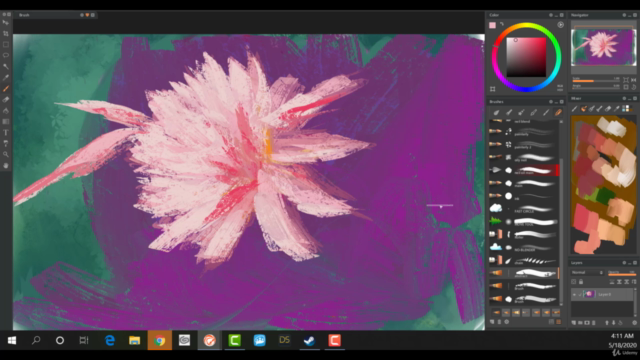Toggle the swap color arrow in Color panel
The height and width of the screenshot is (360, 640).
click(502, 24)
